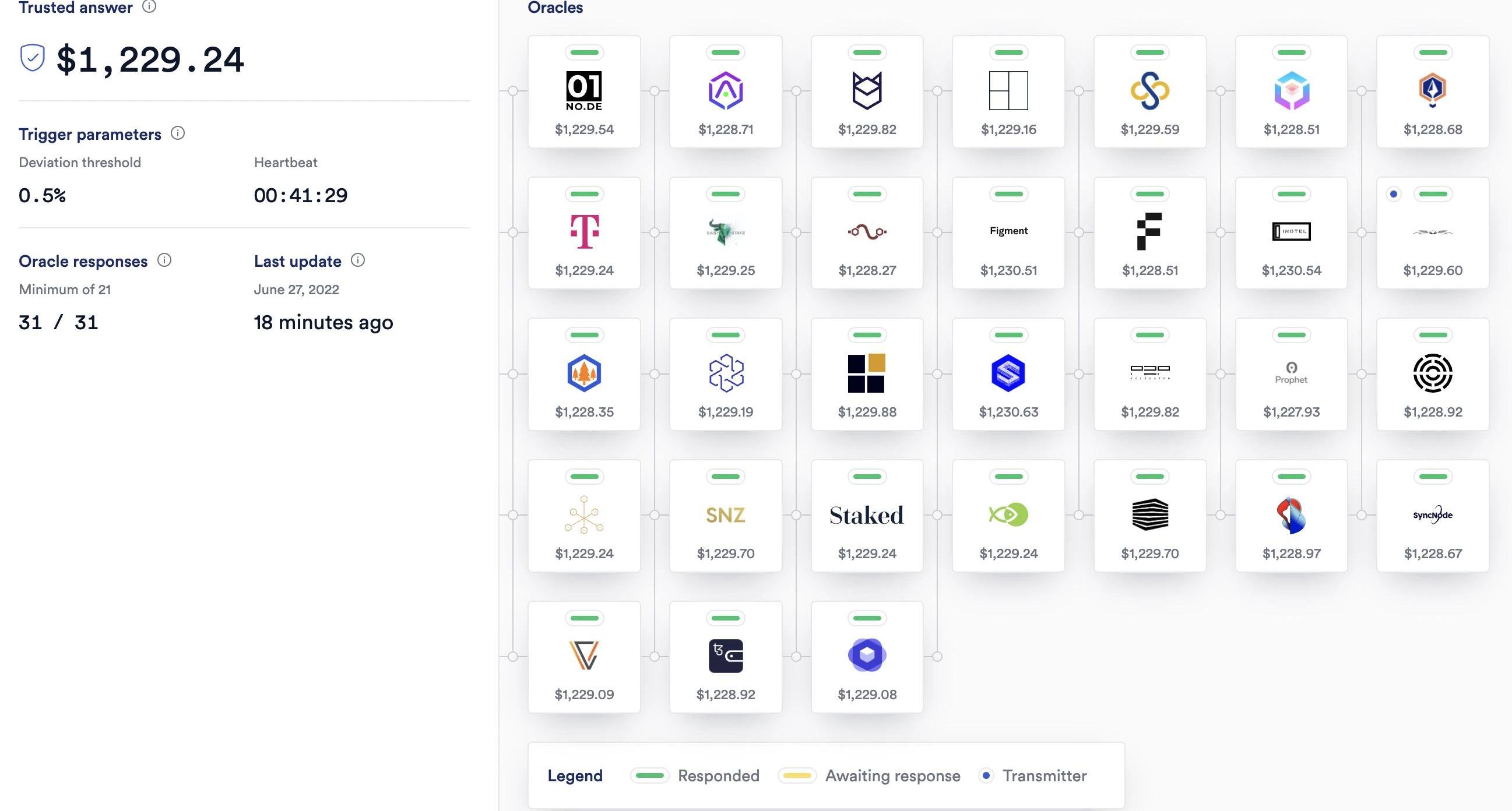Select the Swisscom red-blue logo
Viewport: 1512px width, 811px height.
point(1291,515)
